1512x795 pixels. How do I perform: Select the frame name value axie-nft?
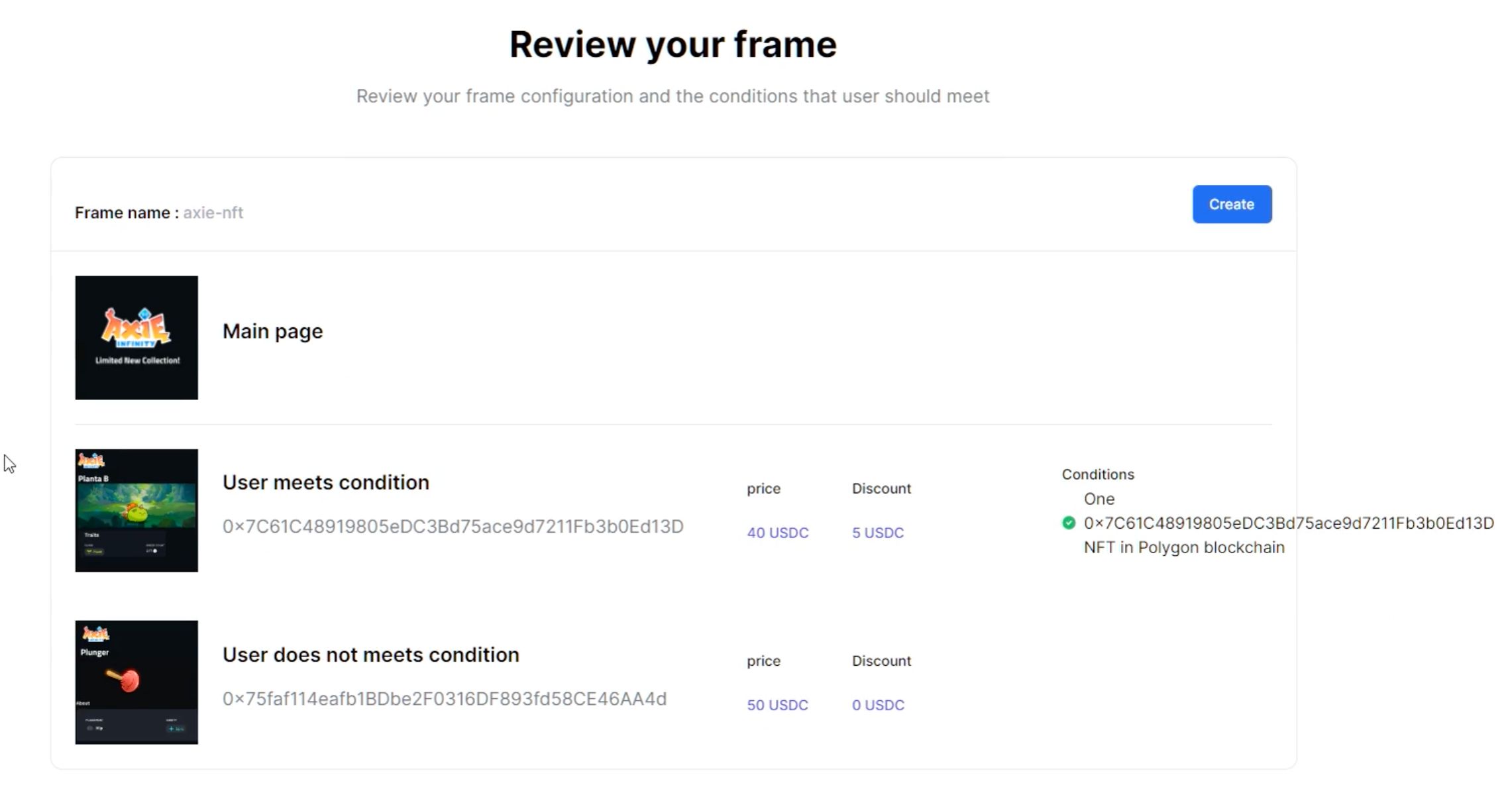213,213
